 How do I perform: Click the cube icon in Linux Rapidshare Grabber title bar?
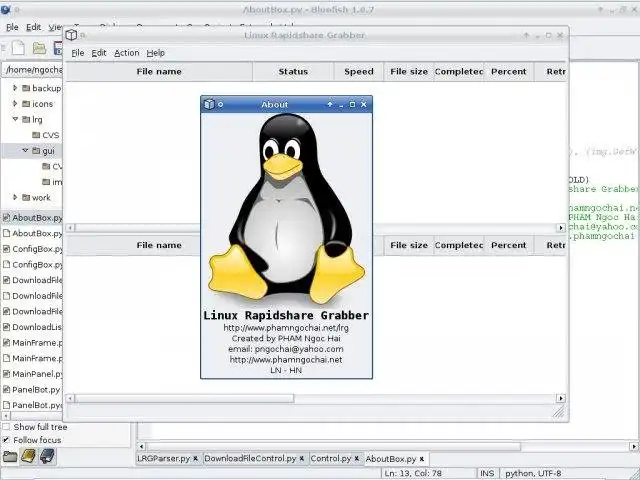[71, 35]
